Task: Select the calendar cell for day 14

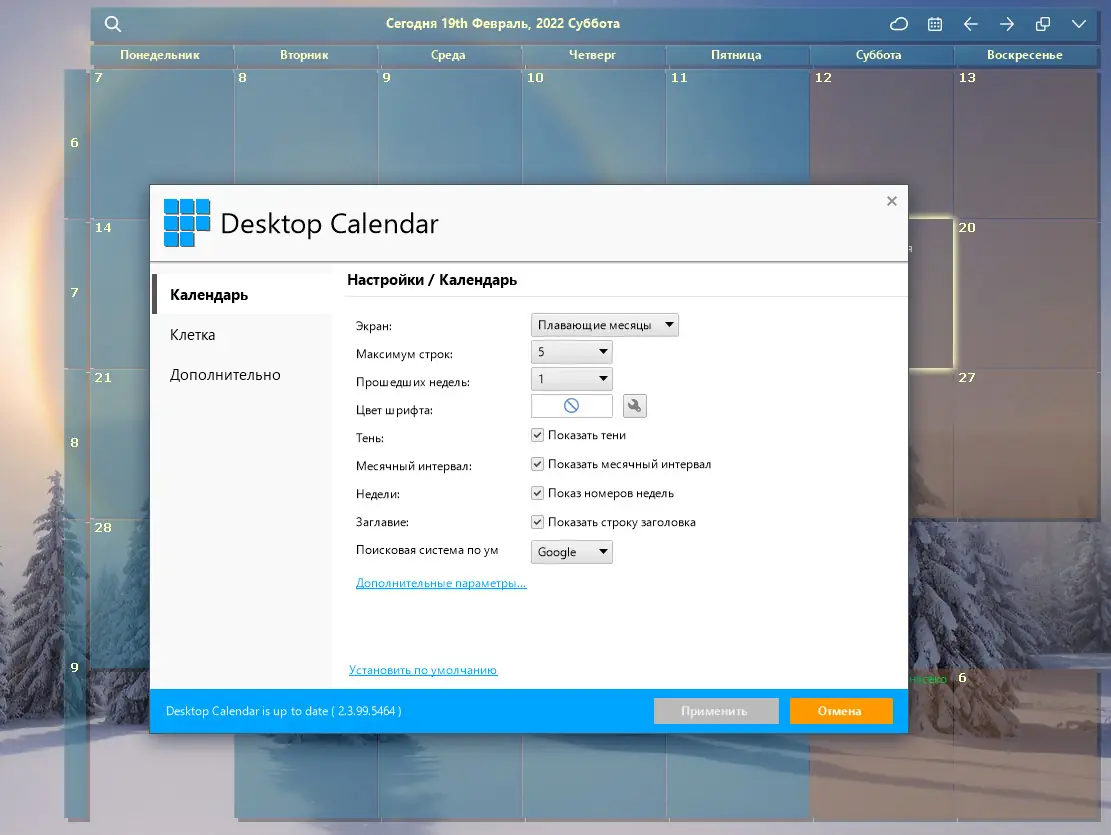Action: 120,293
